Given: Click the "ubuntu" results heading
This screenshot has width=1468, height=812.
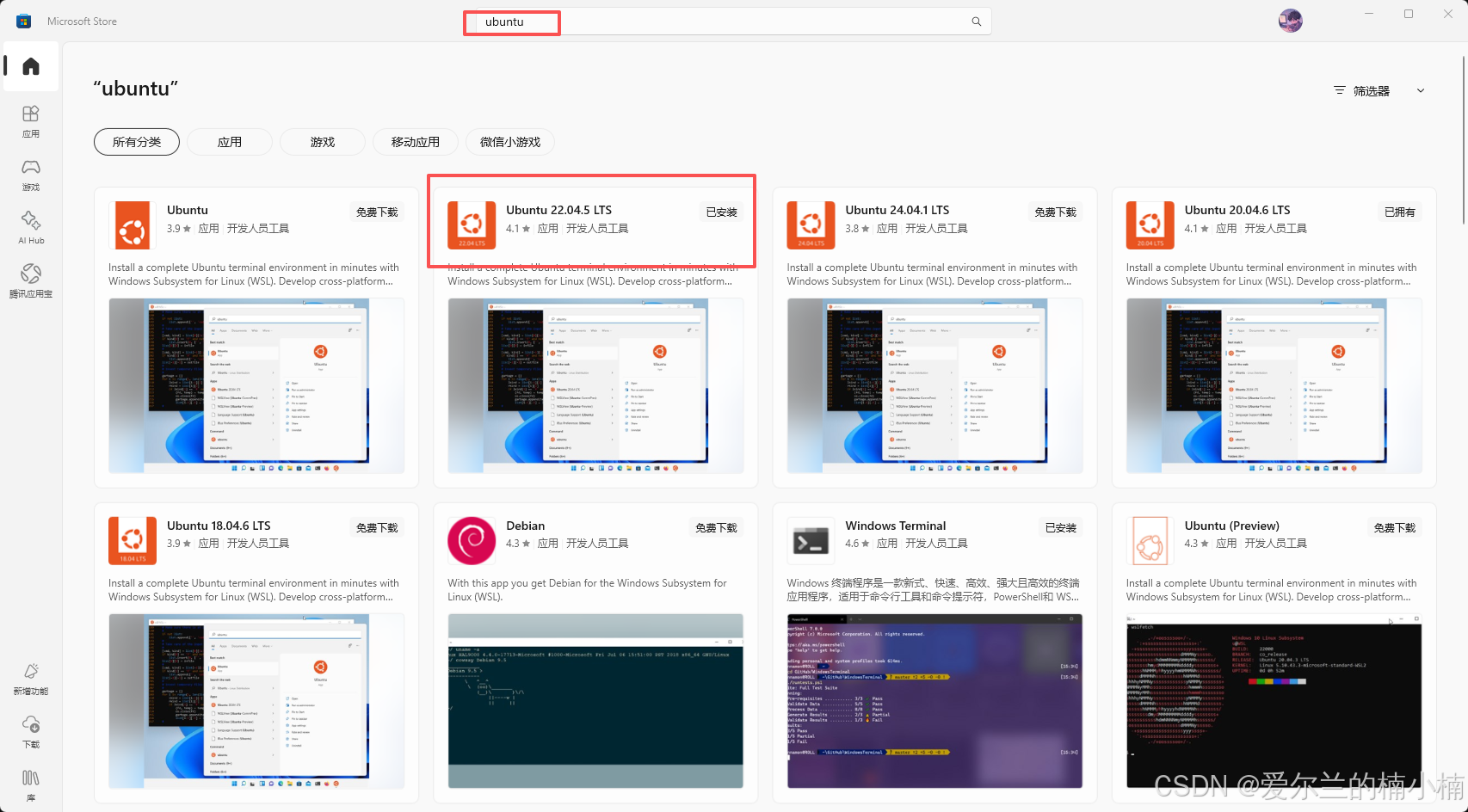Looking at the screenshot, I should [135, 89].
